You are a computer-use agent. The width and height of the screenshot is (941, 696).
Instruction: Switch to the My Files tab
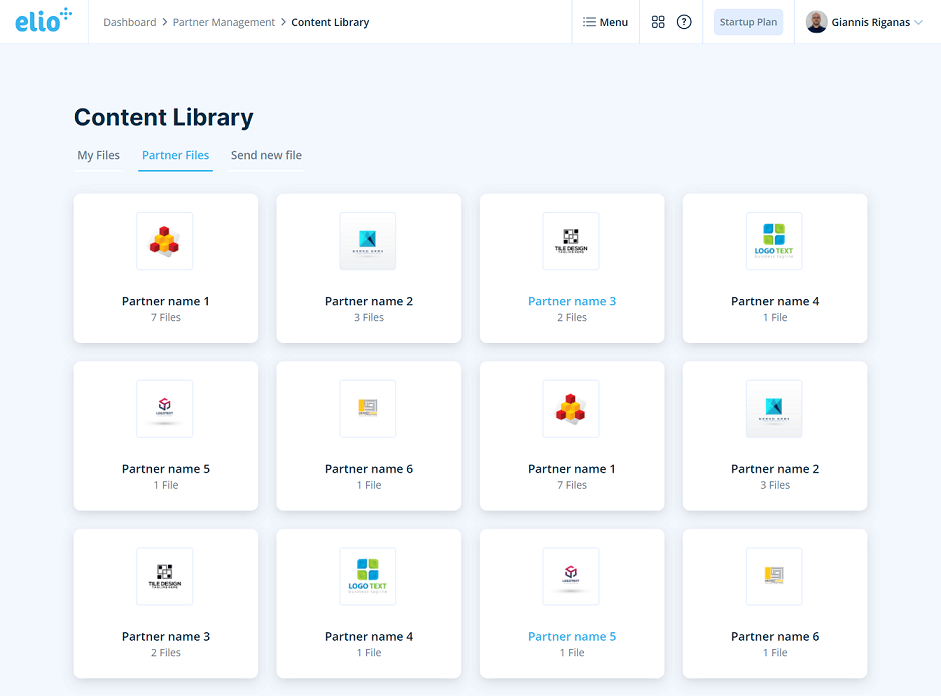[99, 156]
